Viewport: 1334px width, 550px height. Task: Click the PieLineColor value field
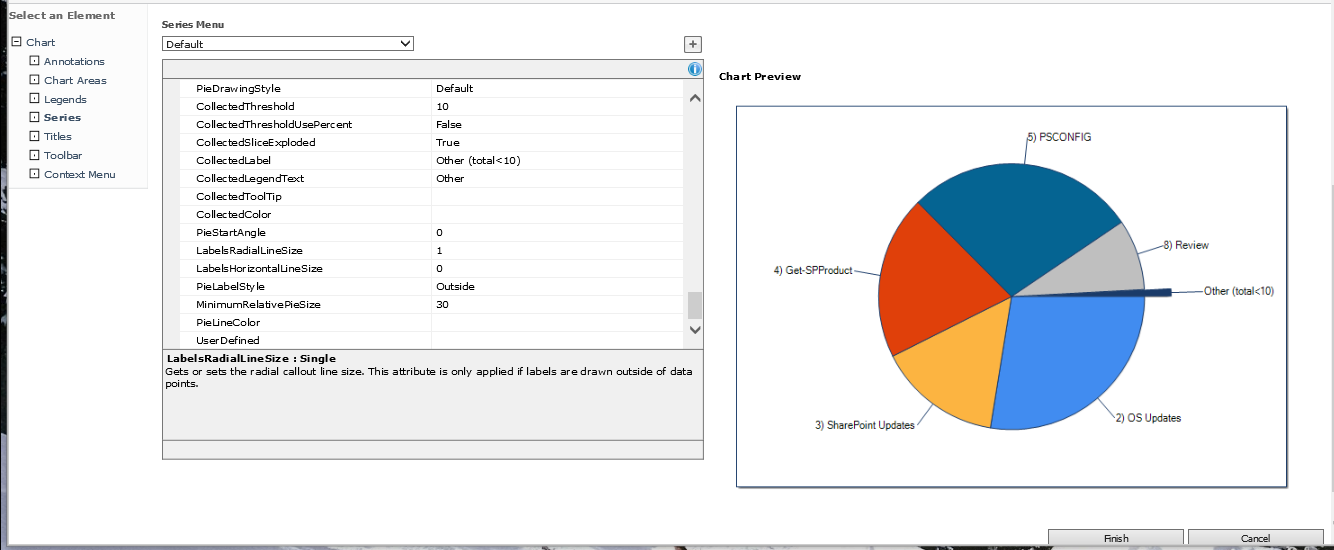click(x=557, y=322)
